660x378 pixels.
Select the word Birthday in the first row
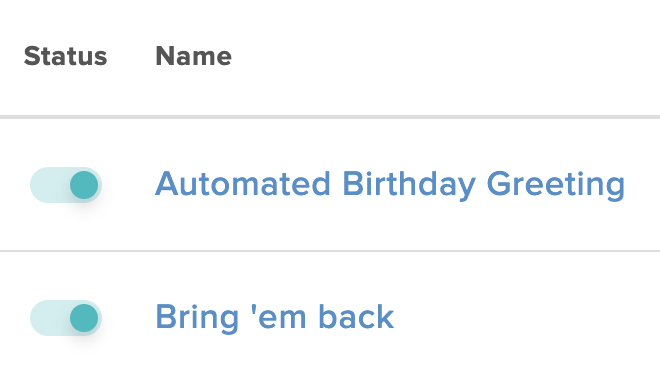[409, 185]
